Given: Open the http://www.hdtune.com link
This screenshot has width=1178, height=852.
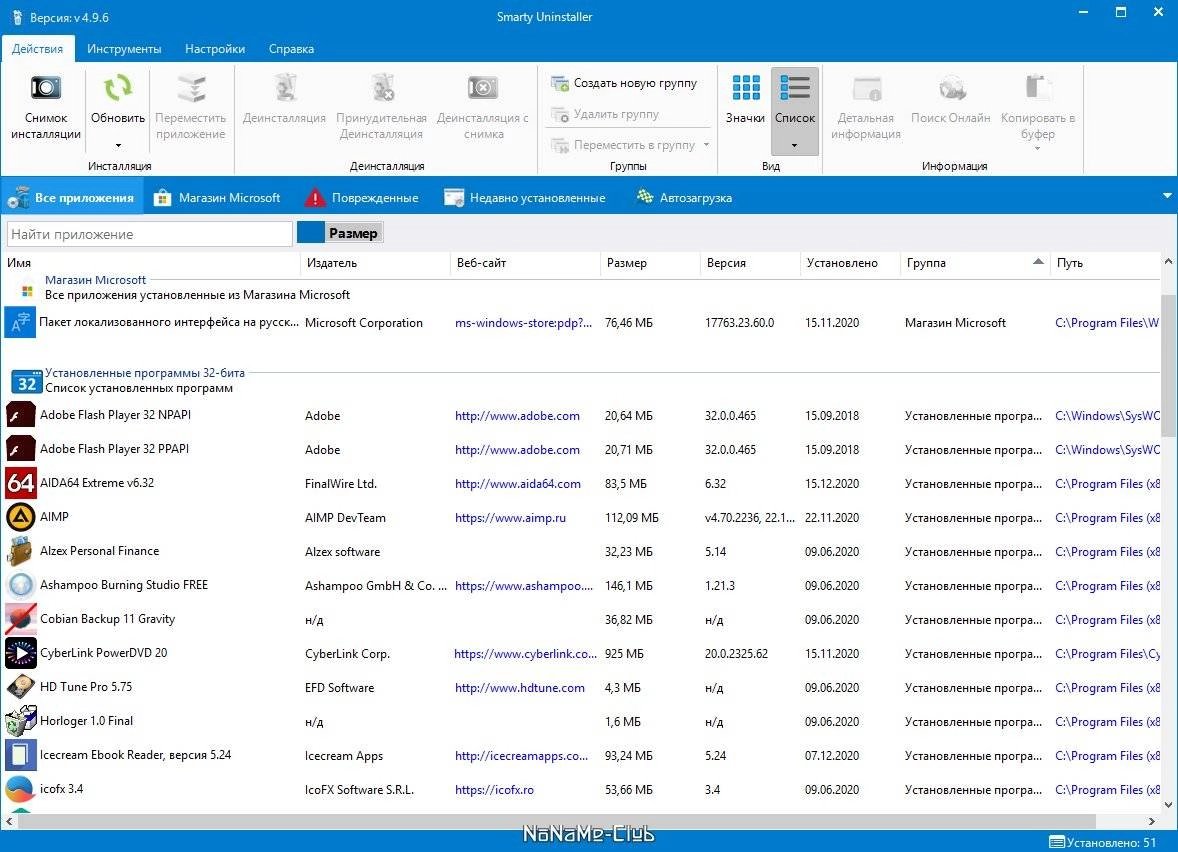Looking at the screenshot, I should [x=520, y=687].
